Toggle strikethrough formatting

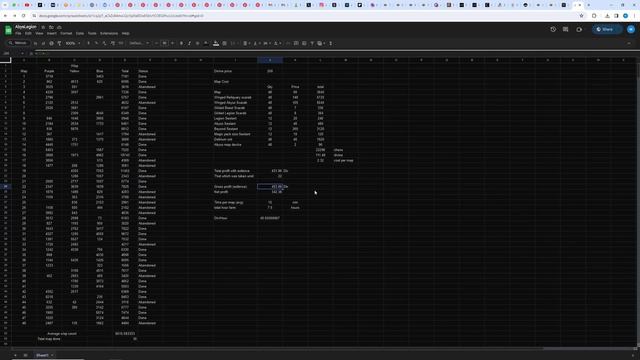tap(198, 43)
